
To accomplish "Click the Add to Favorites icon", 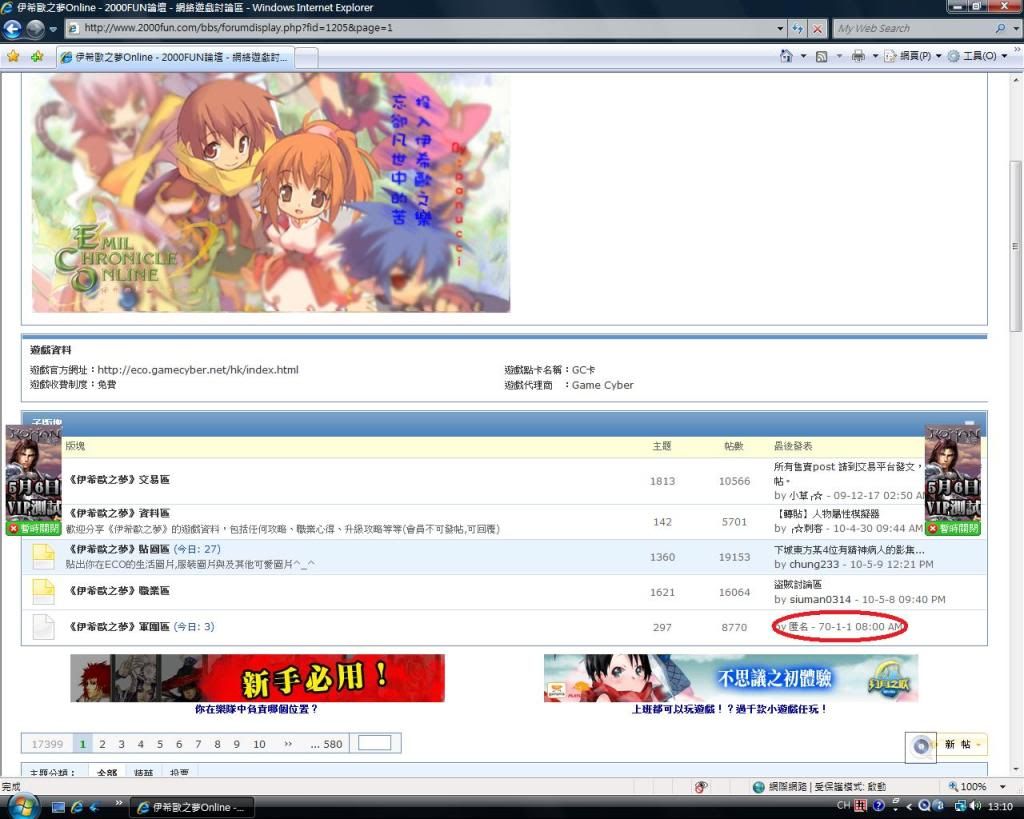I will click(x=37, y=56).
